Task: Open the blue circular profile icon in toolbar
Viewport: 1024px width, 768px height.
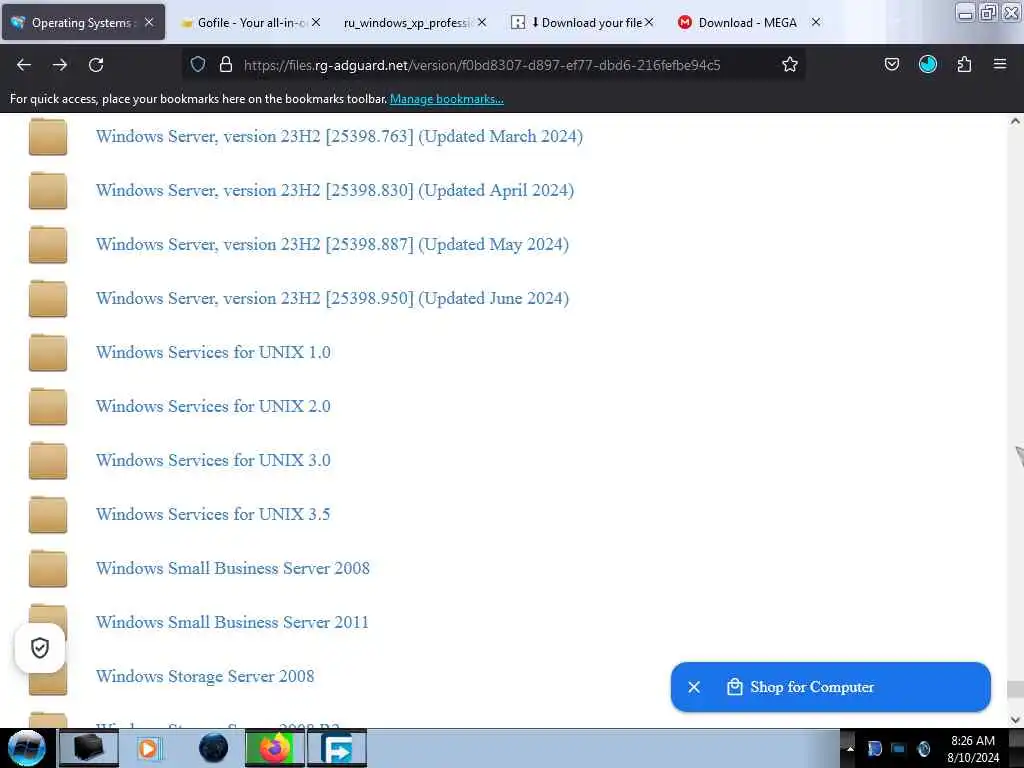Action: click(927, 64)
